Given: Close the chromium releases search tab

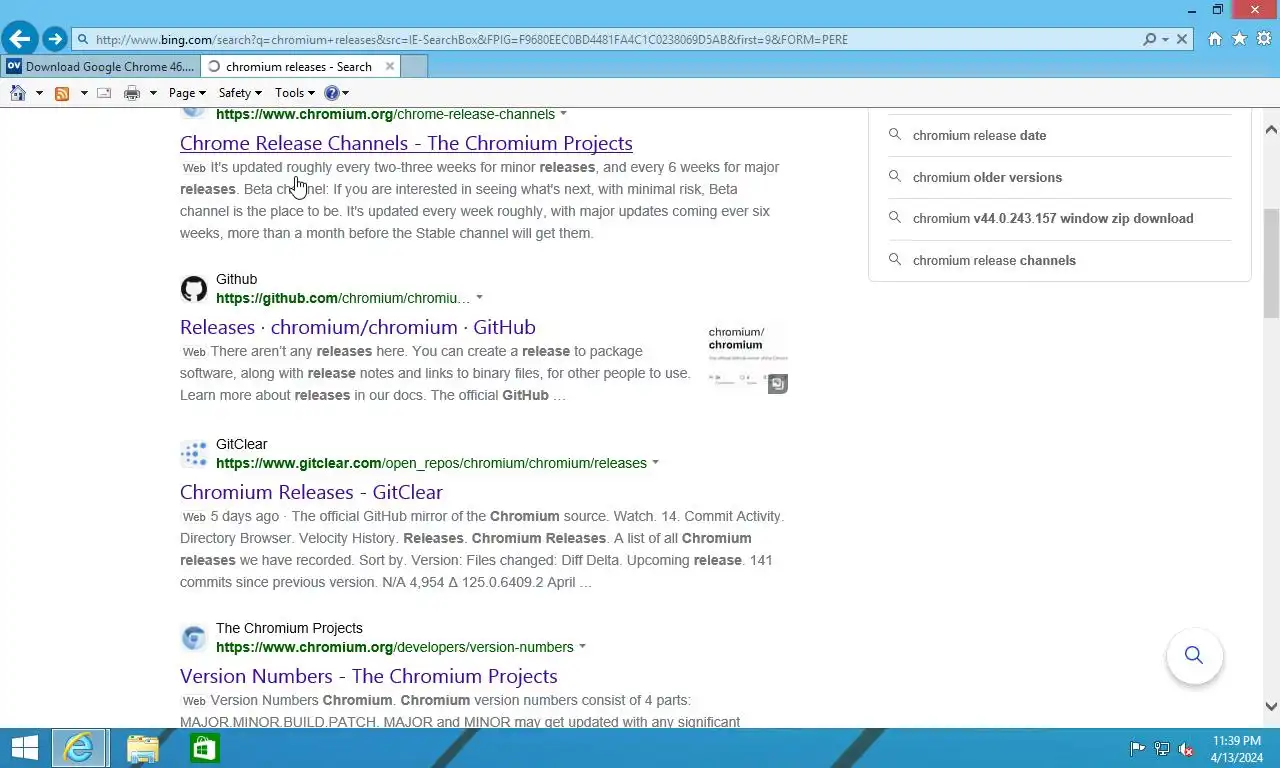Looking at the screenshot, I should (x=390, y=66).
